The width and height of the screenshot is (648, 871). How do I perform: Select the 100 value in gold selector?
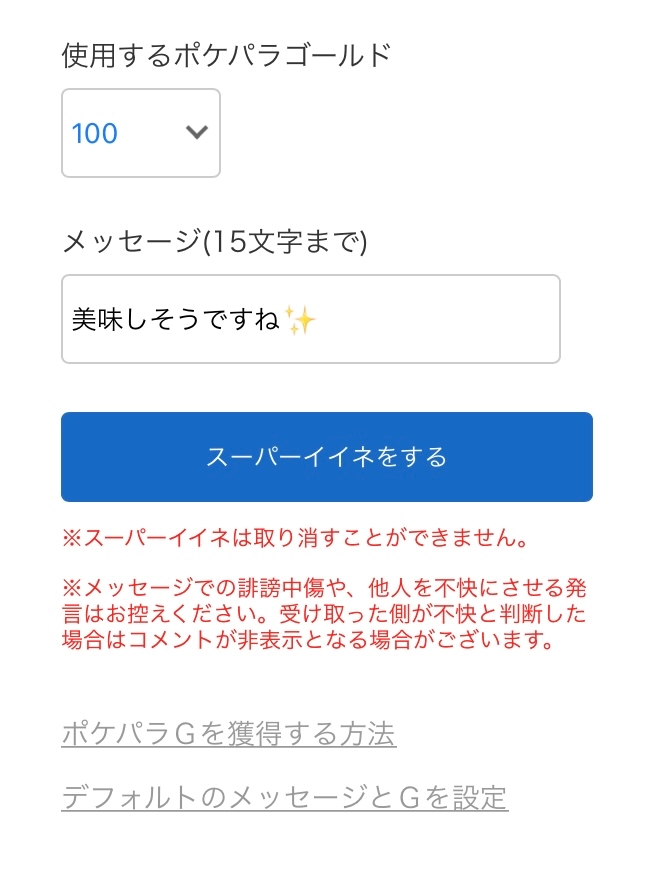point(95,133)
